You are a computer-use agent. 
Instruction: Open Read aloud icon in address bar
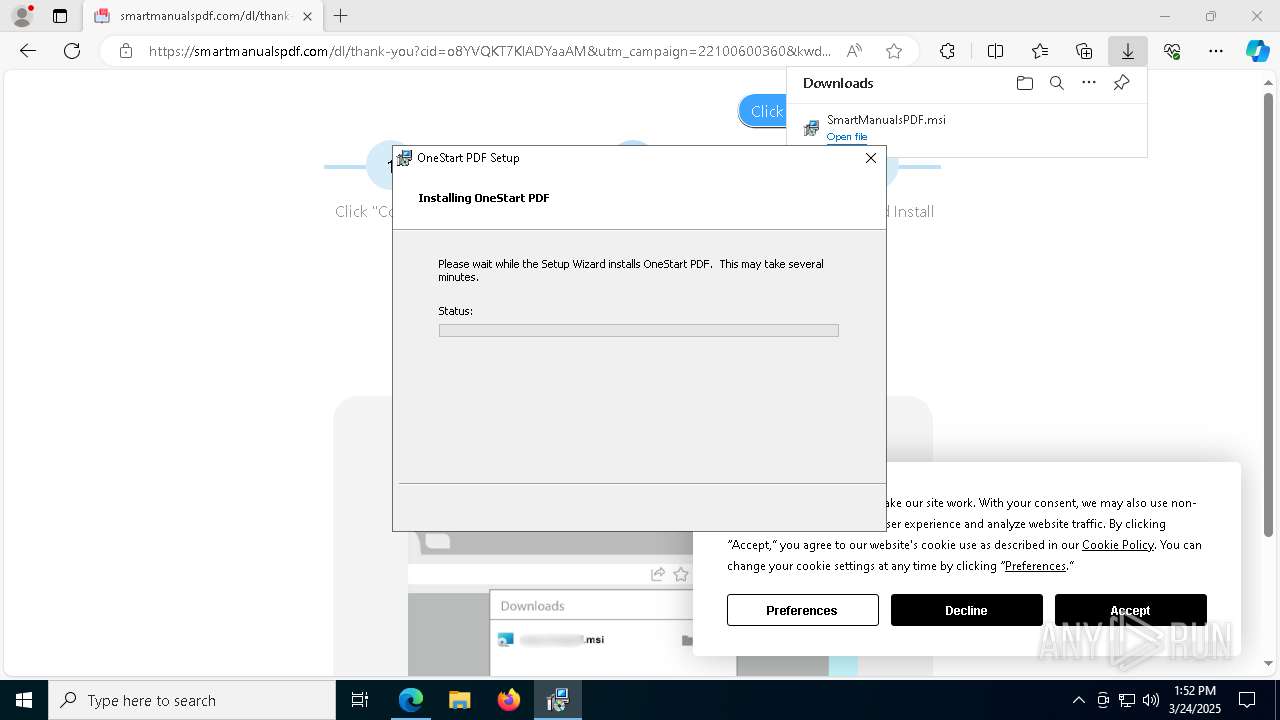coord(854,51)
